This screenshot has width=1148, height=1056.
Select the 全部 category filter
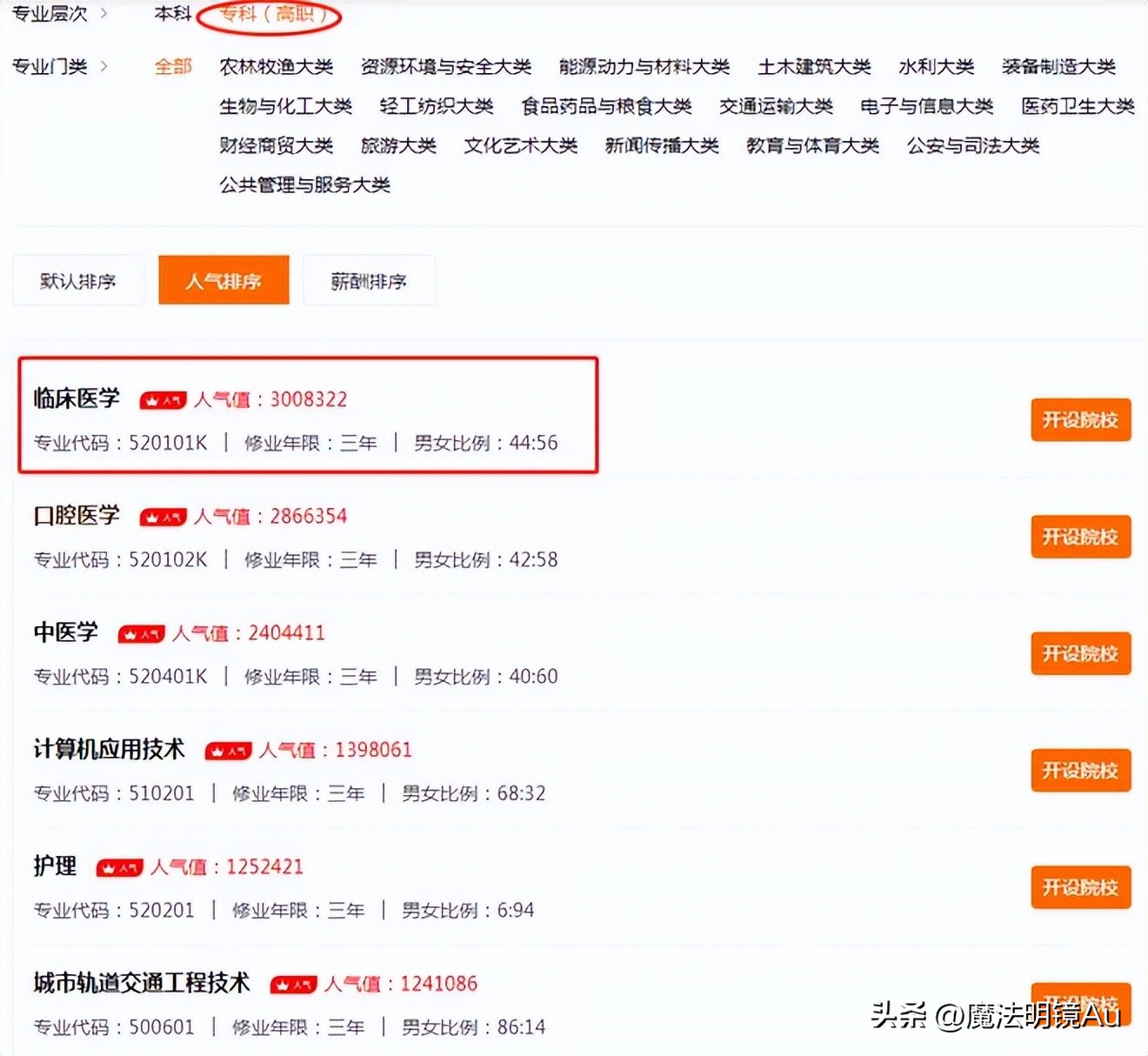pos(173,66)
